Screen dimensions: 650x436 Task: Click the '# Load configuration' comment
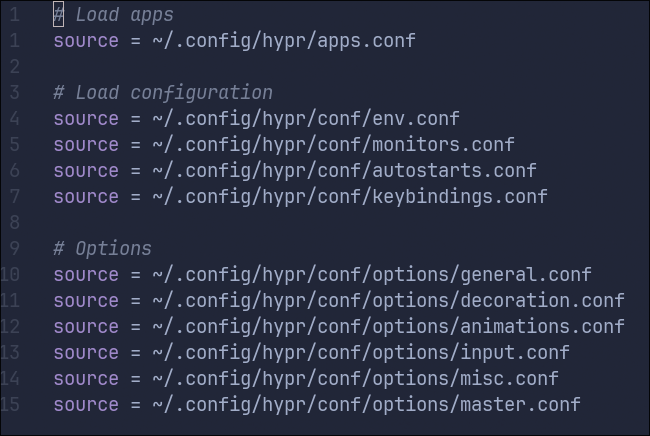click(x=162, y=93)
